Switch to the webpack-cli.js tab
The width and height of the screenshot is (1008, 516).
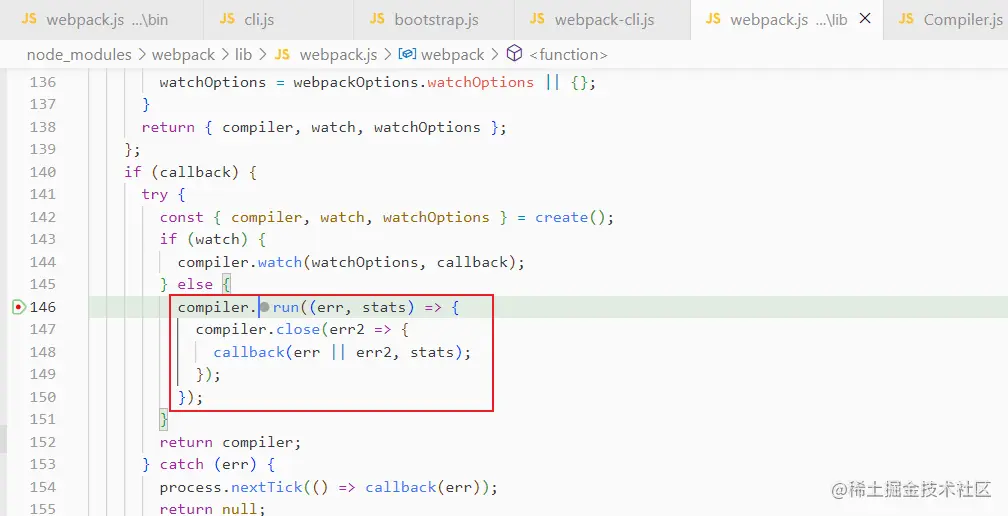point(602,20)
